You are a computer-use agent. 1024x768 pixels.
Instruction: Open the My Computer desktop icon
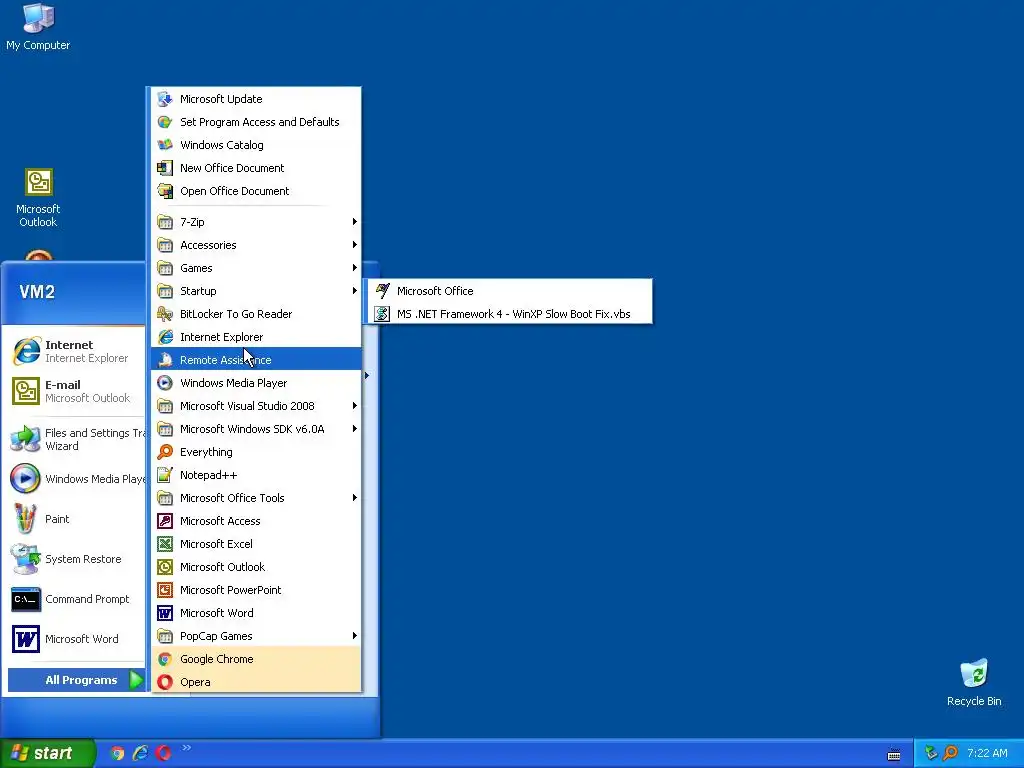point(38,27)
